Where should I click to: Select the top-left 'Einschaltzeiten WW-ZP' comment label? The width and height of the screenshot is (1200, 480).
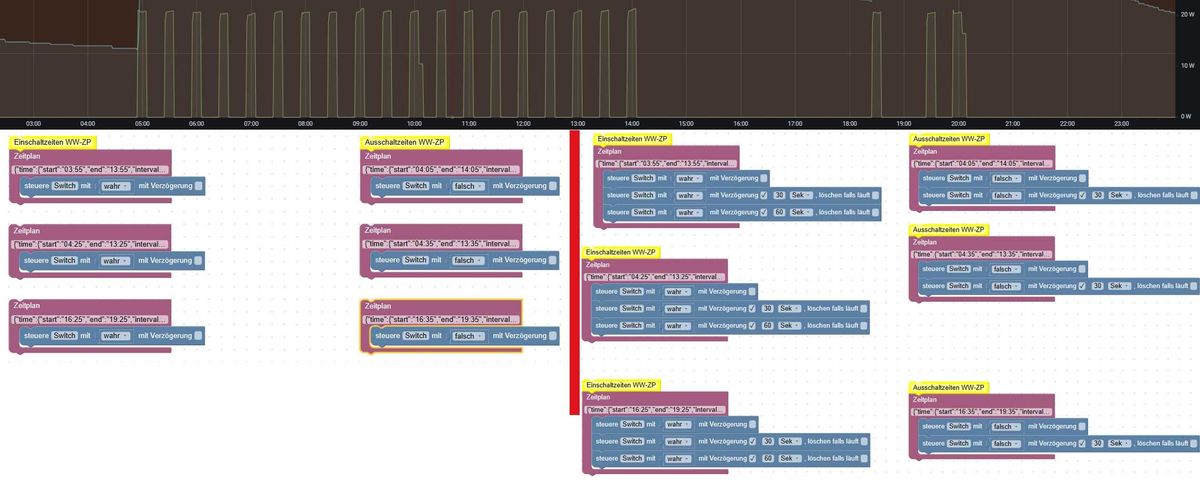tap(52, 143)
